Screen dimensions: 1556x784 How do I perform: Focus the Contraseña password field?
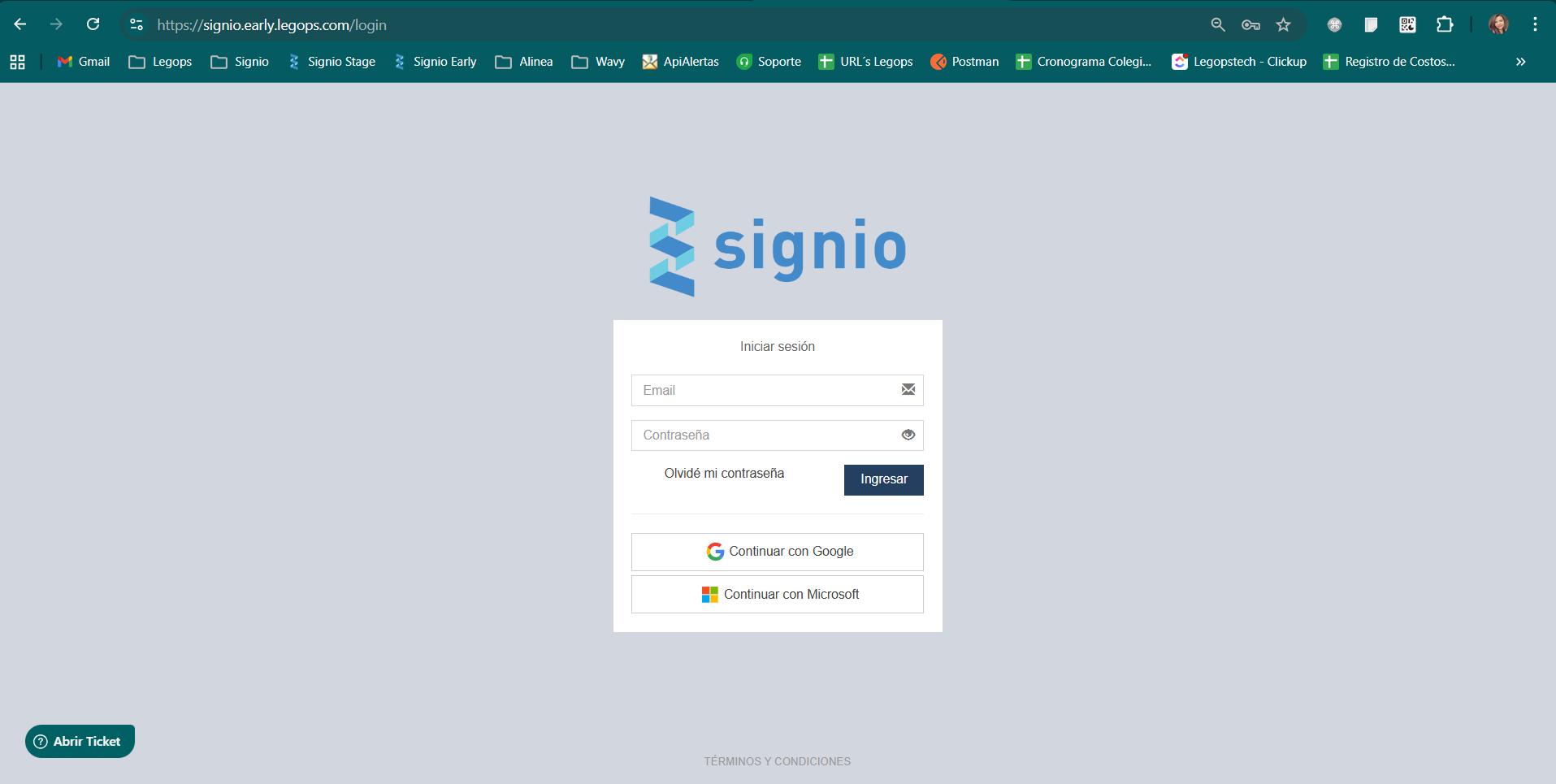coord(778,435)
